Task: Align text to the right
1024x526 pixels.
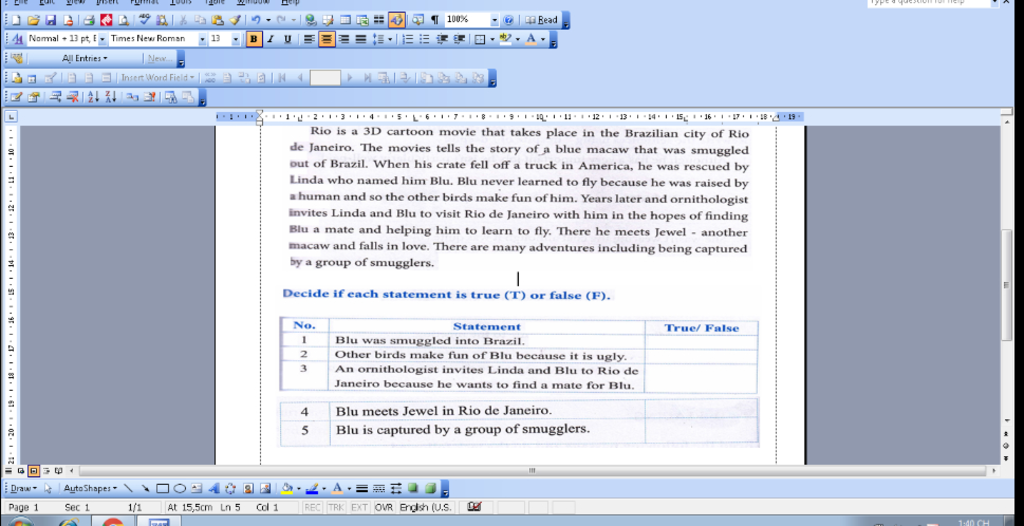Action: [344, 39]
